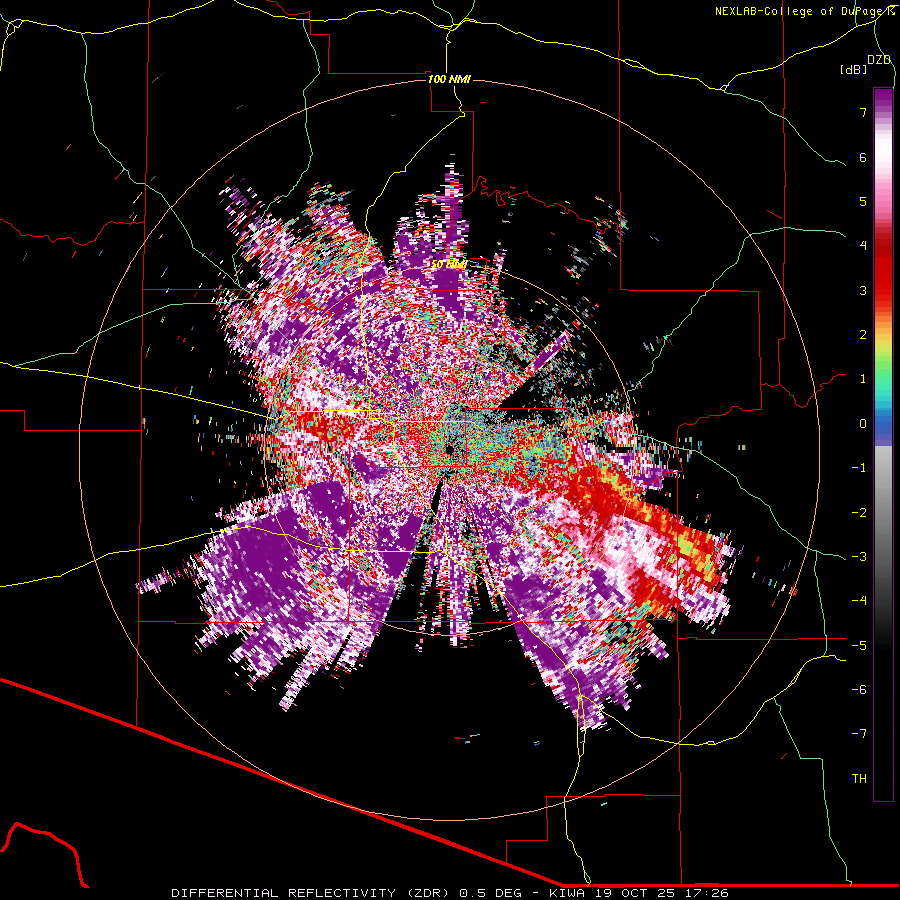Click the 1 value on the dB scale
The height and width of the screenshot is (900, 900).
tap(863, 379)
